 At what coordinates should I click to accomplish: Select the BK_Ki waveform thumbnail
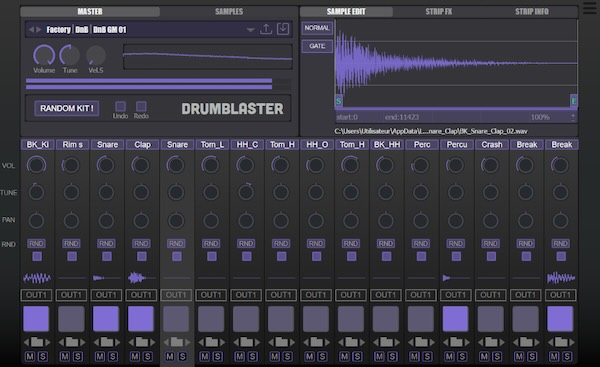(x=37, y=278)
